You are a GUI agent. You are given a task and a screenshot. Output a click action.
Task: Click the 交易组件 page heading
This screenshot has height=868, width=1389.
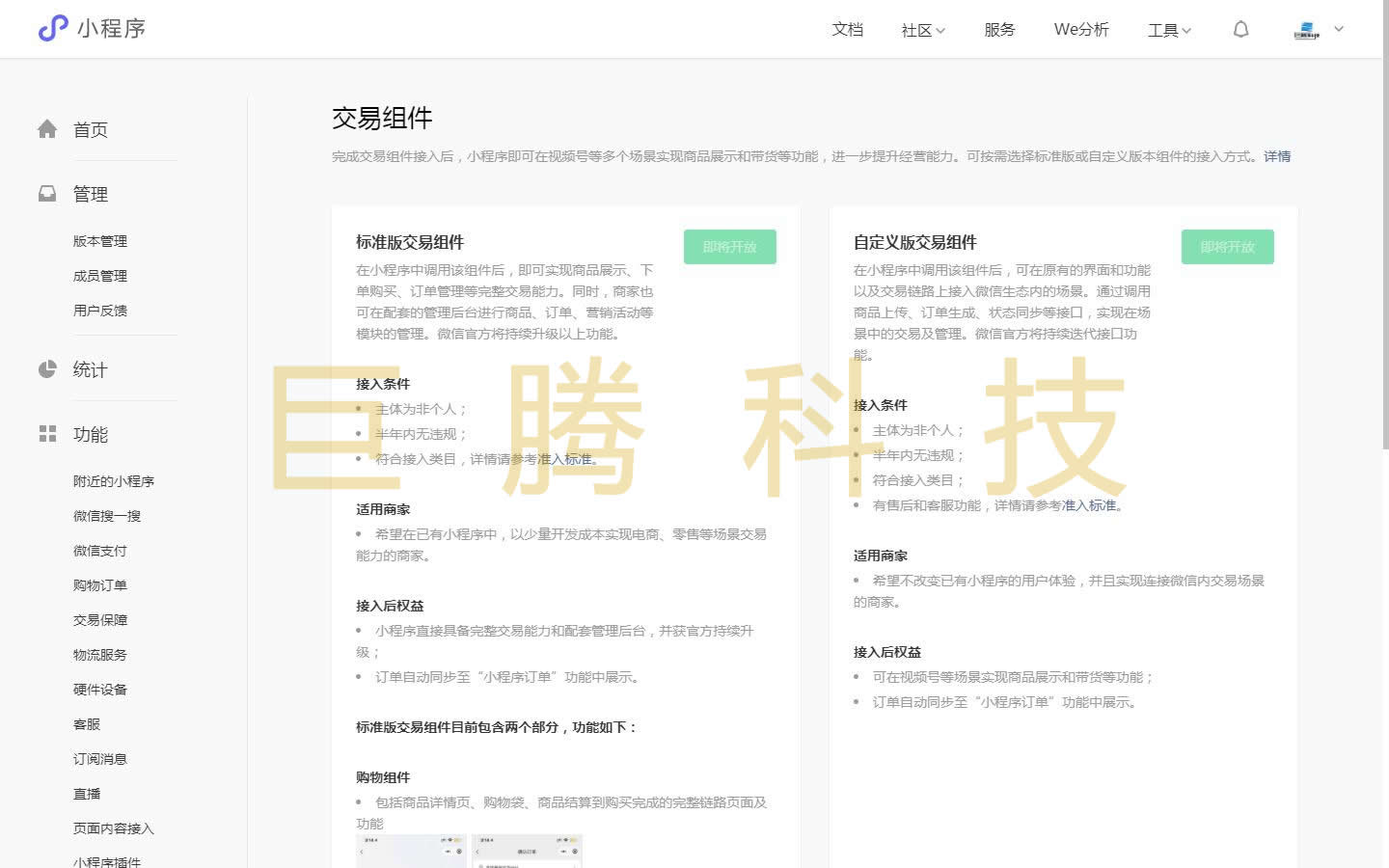tap(382, 119)
